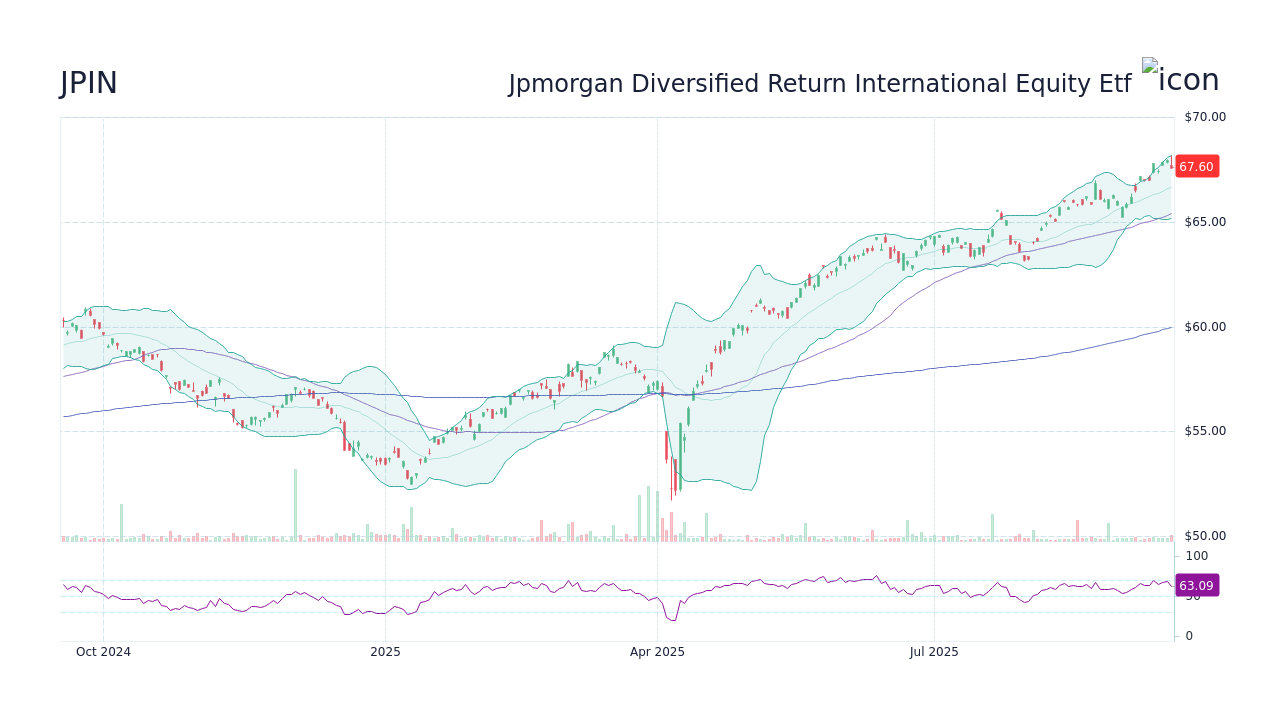The image size is (1280, 720).
Task: Click the broken icon image beside the title
Action: tap(1181, 78)
